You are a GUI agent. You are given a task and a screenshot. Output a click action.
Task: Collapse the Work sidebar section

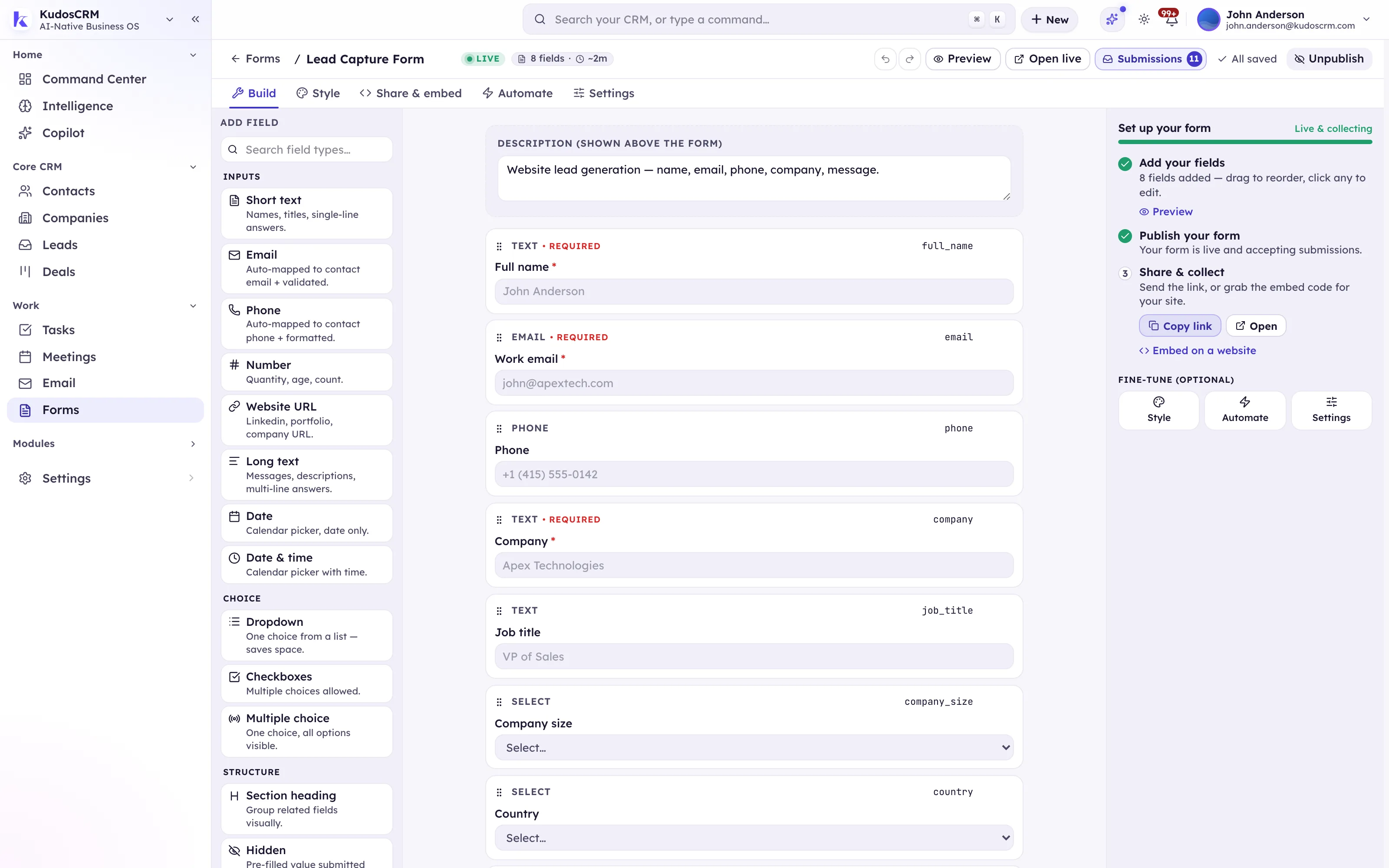(x=193, y=306)
